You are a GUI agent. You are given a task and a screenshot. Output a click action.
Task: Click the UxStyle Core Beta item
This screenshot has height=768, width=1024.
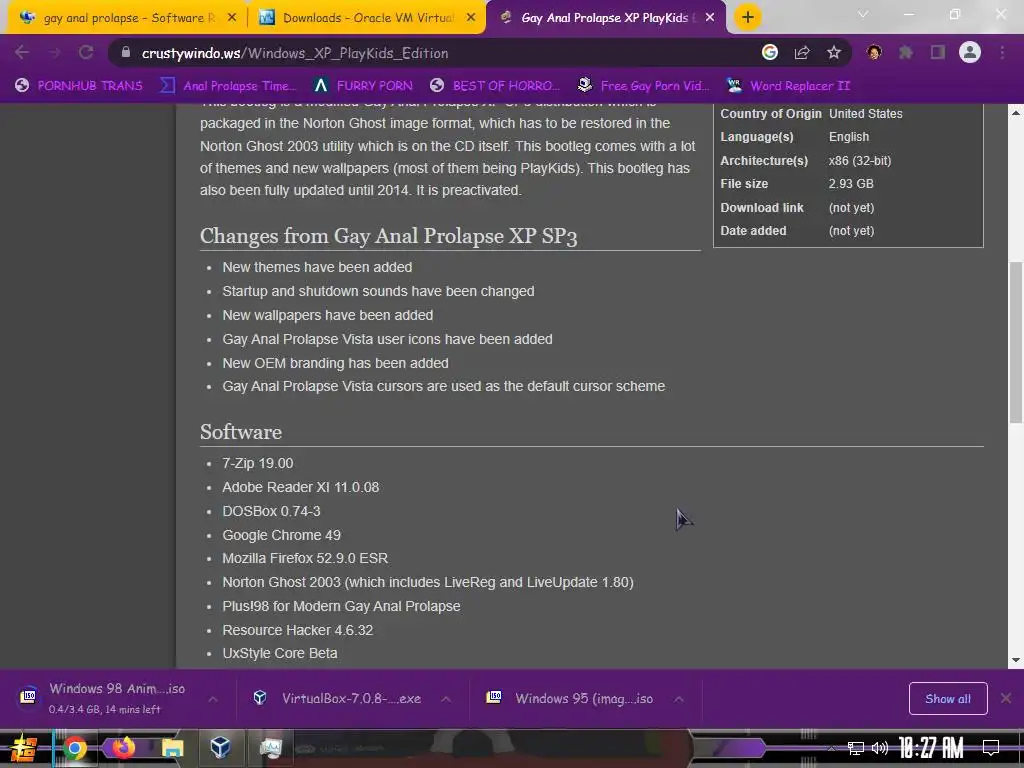[280, 653]
